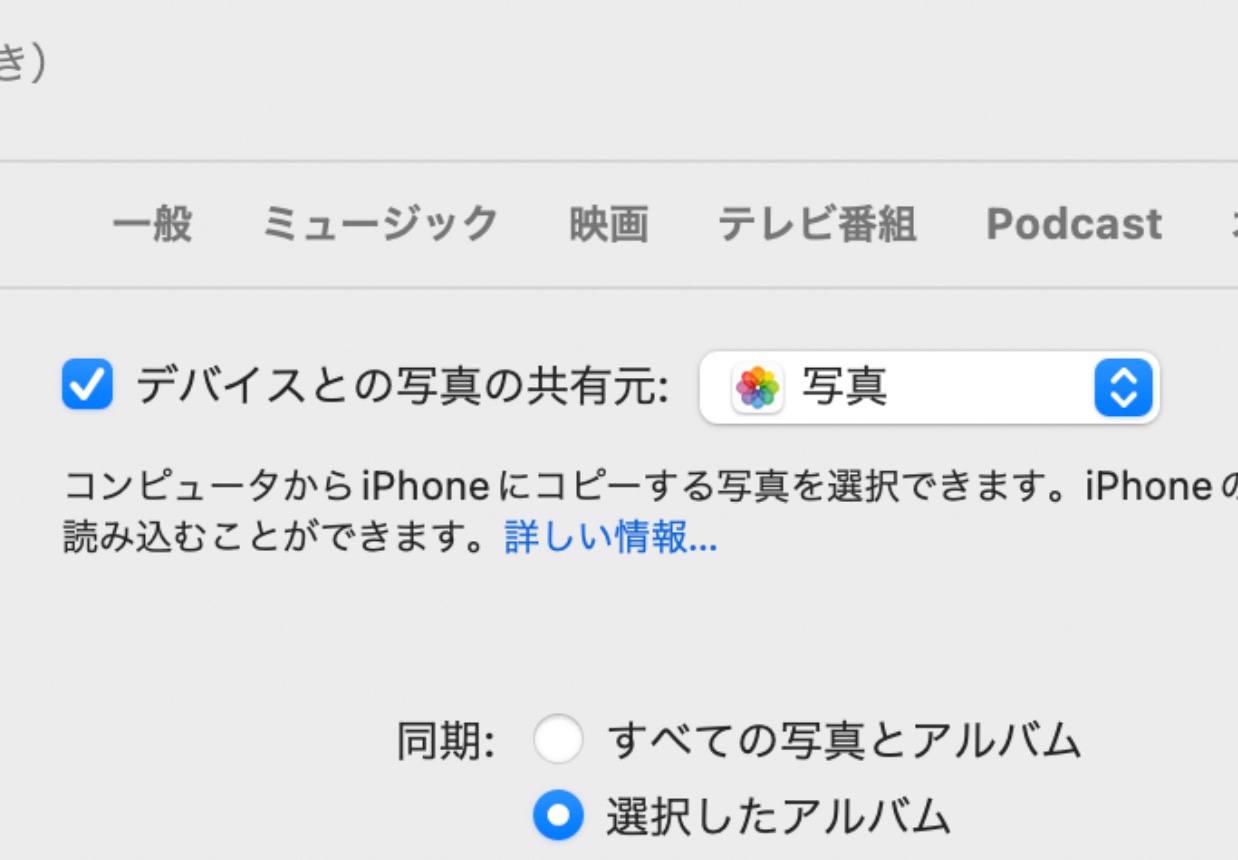Open the 写真 source dropdown
The width and height of the screenshot is (1238, 860).
click(x=929, y=388)
